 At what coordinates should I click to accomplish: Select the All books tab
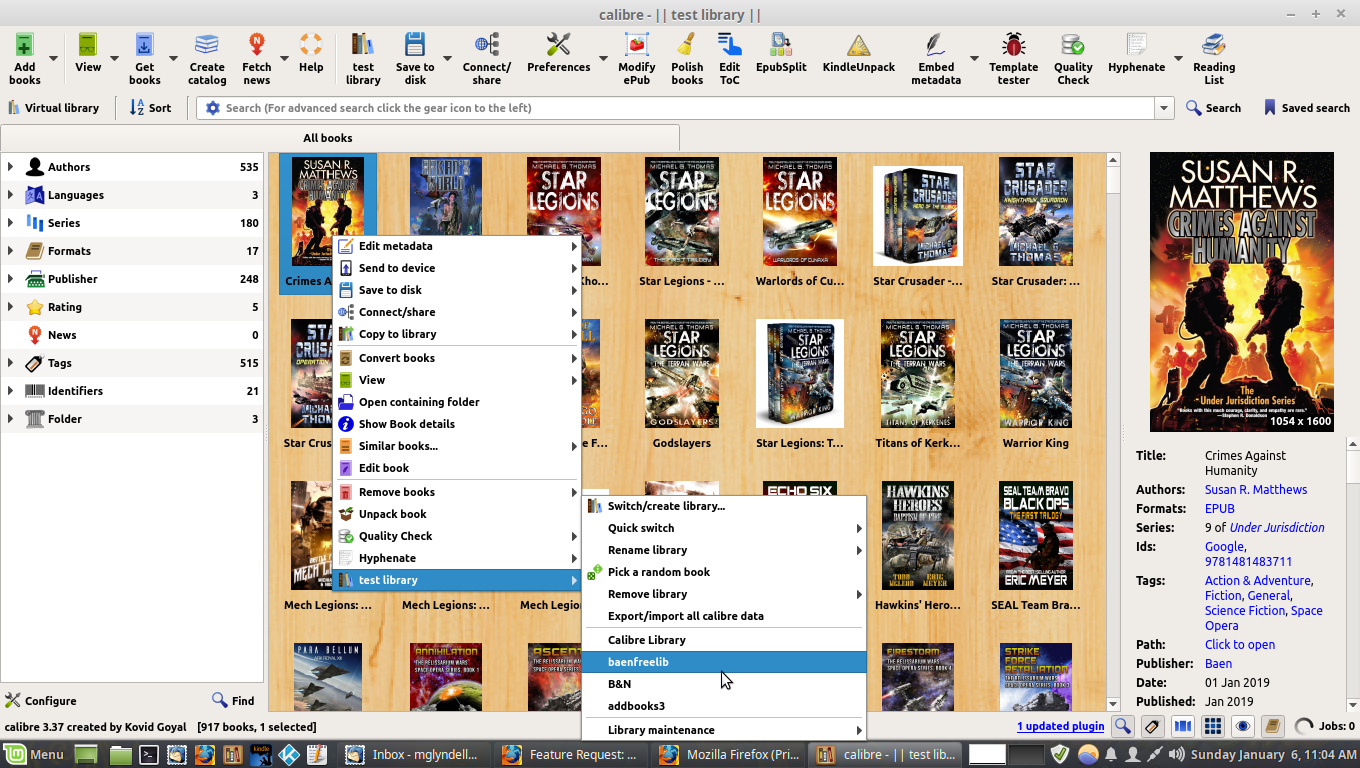pos(340,138)
